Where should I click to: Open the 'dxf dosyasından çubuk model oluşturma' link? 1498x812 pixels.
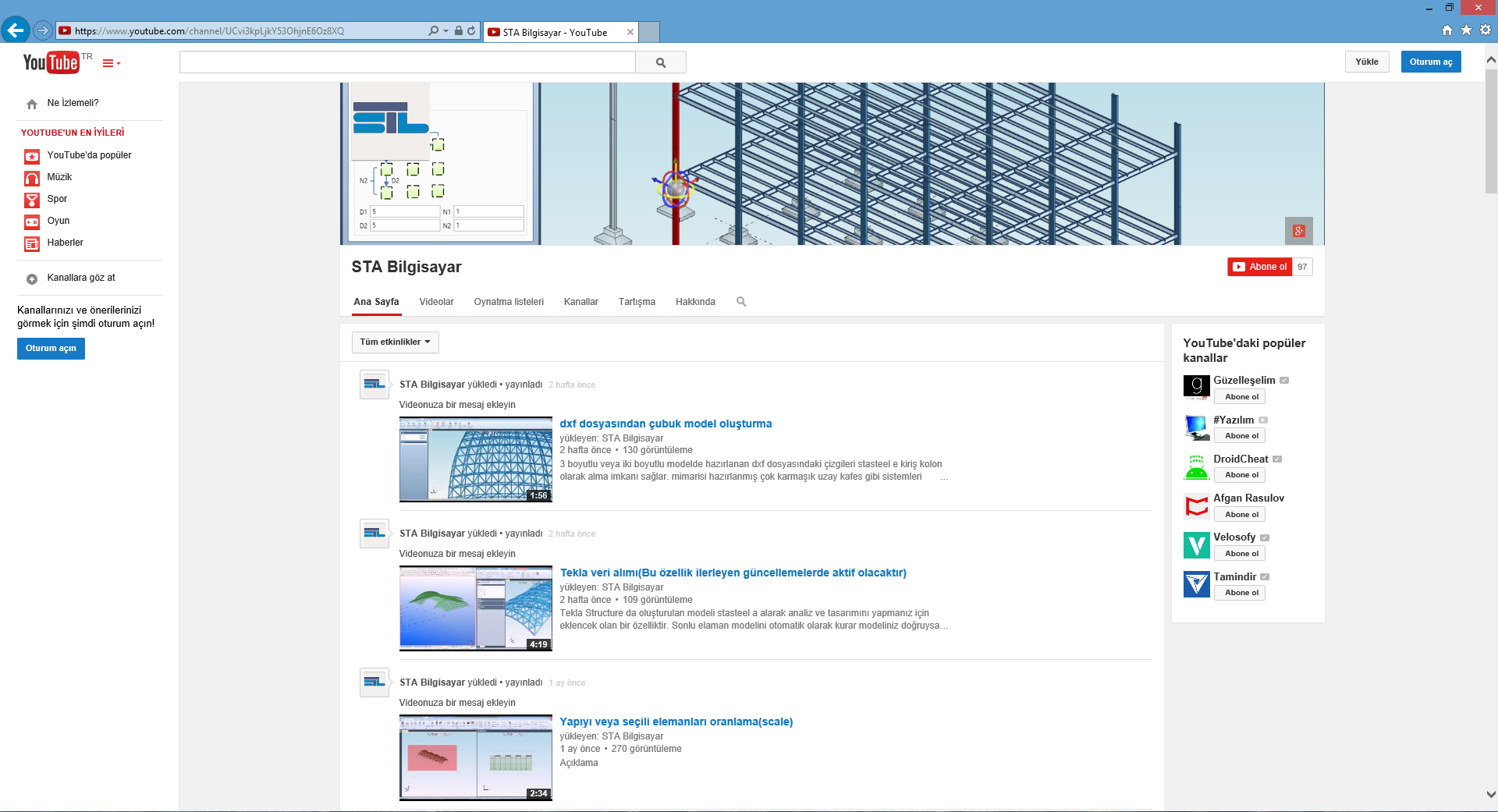[666, 424]
